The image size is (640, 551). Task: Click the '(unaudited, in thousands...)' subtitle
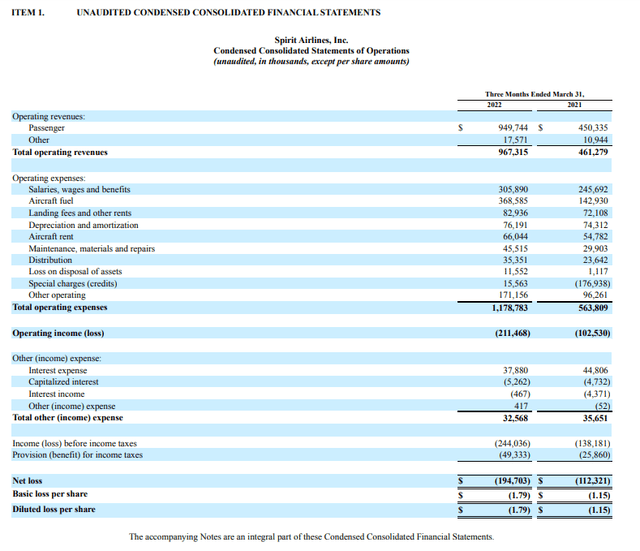pyautogui.click(x=311, y=61)
